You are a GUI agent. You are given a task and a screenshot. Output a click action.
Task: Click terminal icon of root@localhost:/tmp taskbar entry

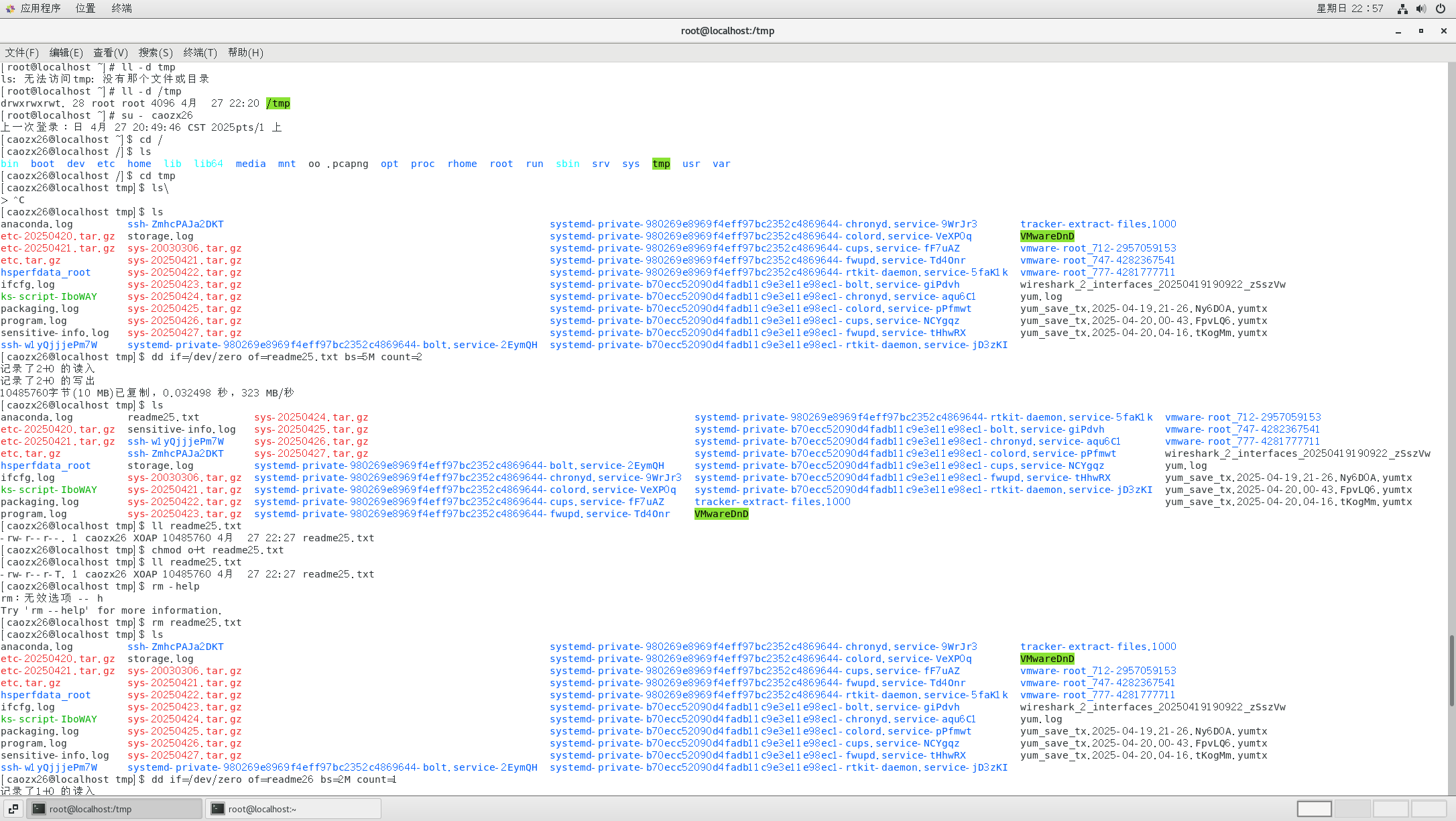(39, 809)
